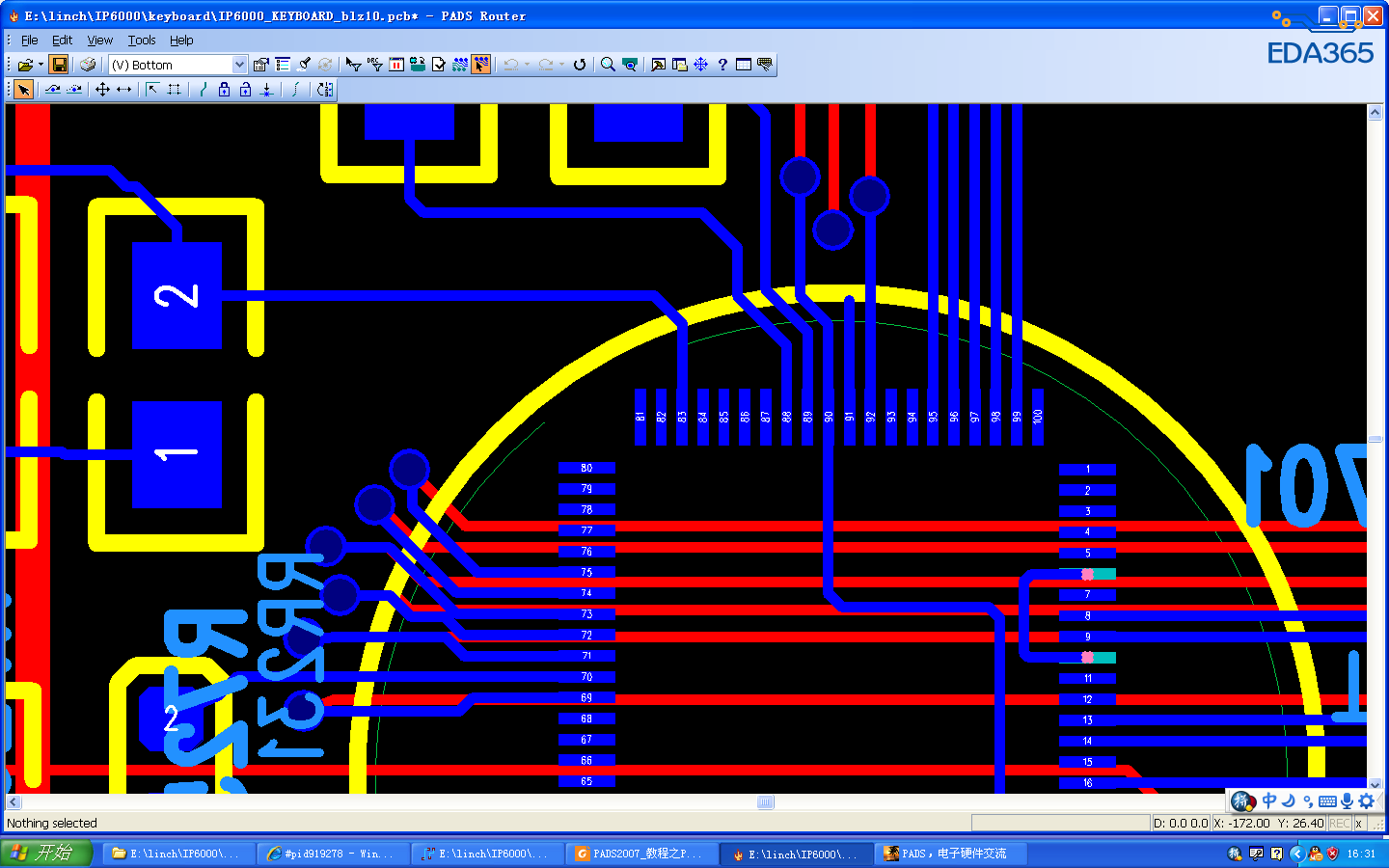1389x868 pixels.
Task: Open the Tools menu
Action: (142, 41)
